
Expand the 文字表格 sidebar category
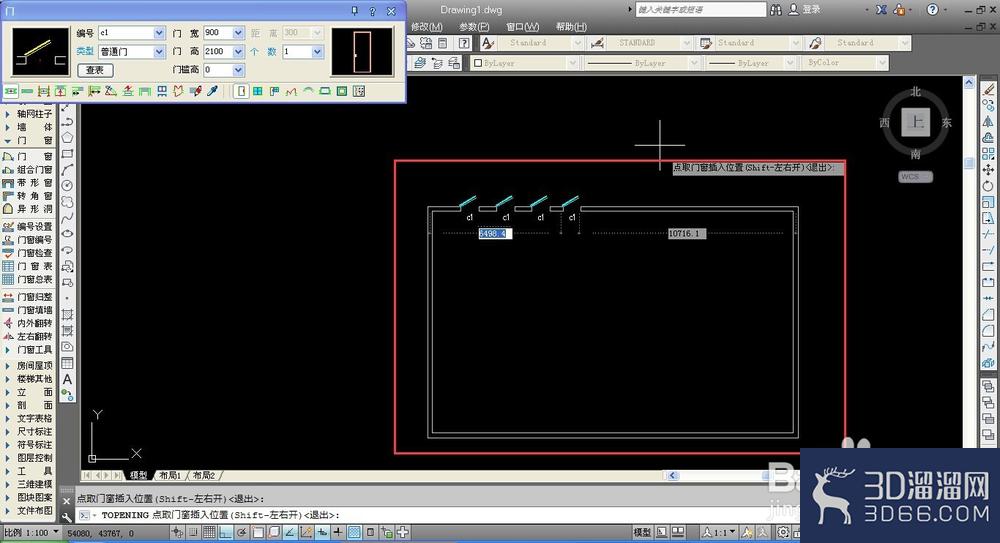(x=28, y=419)
